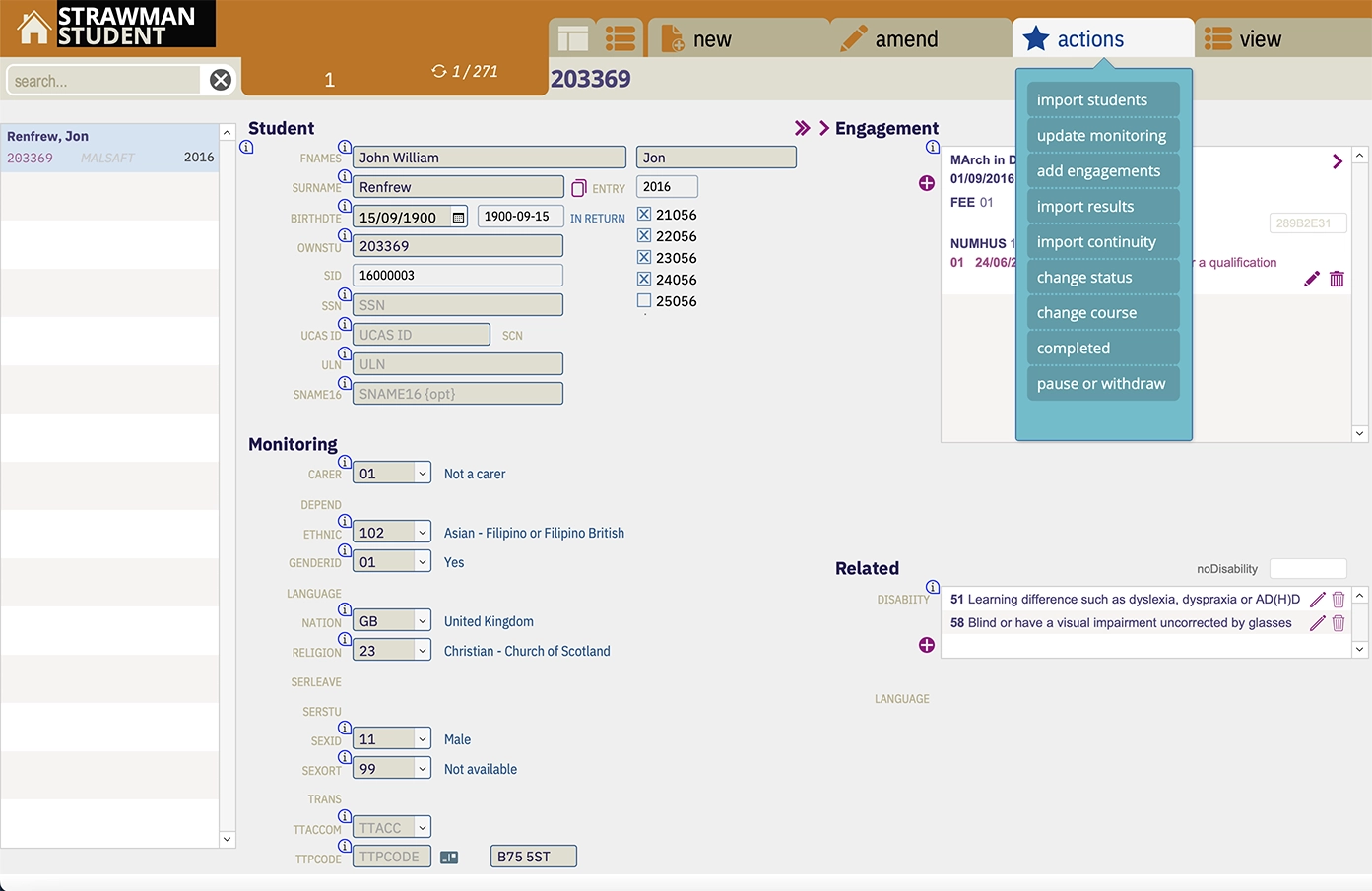Uncheck the 23056 in-return checkbox
The width and height of the screenshot is (1372, 891).
(x=644, y=257)
